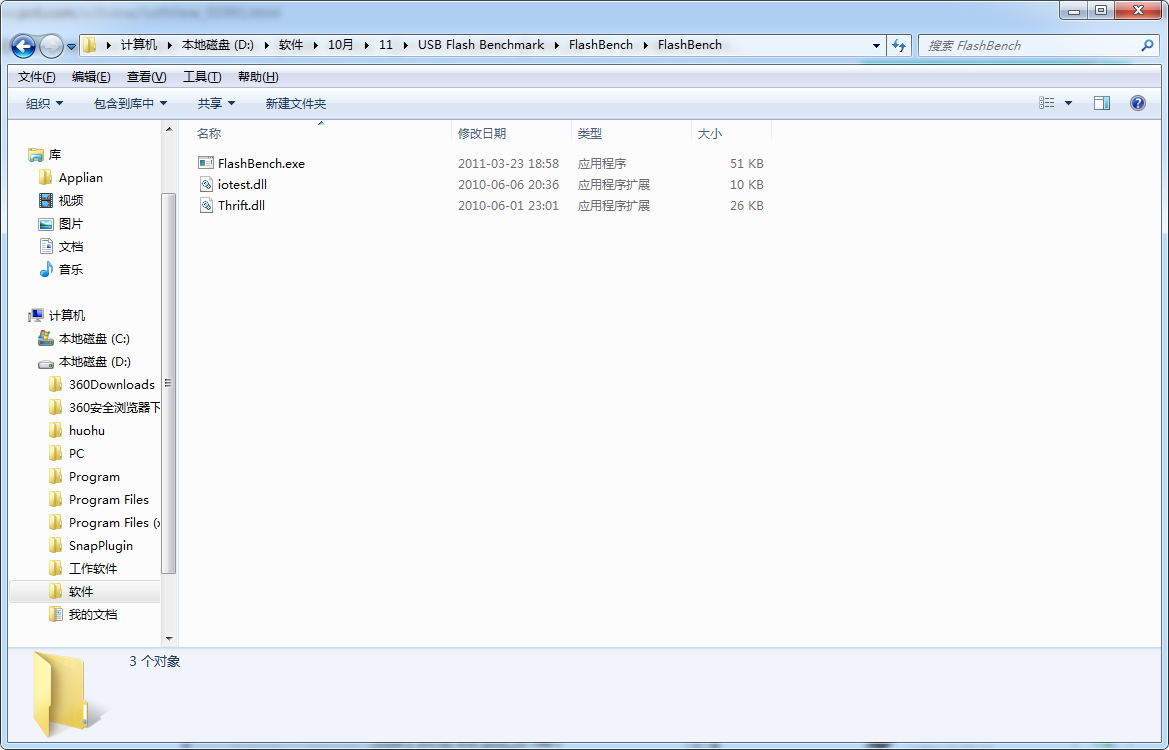Open the Program Files (x folder

[x=115, y=523]
